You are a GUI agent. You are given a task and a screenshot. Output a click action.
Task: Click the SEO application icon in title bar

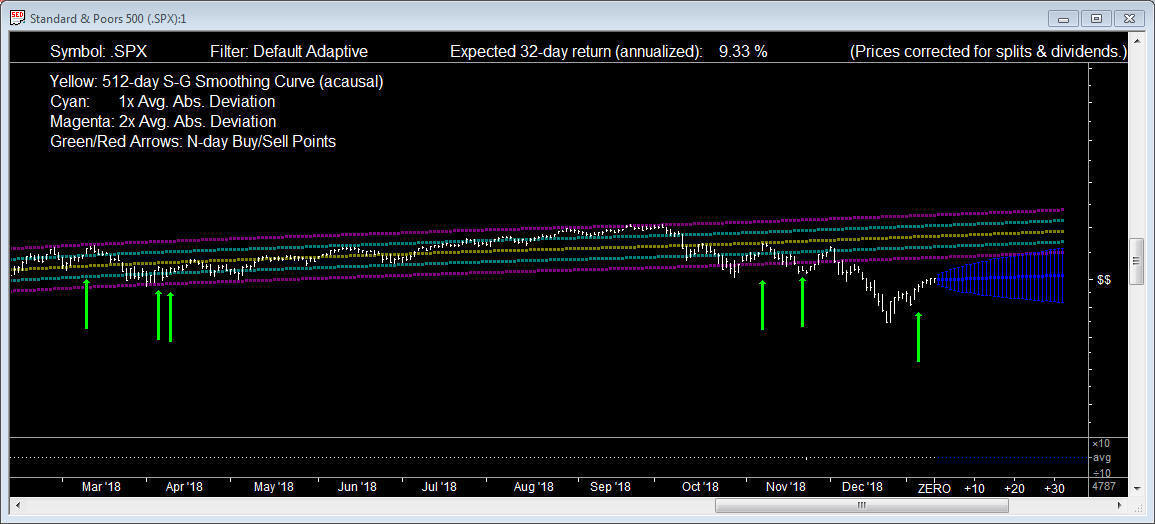click(x=18, y=18)
